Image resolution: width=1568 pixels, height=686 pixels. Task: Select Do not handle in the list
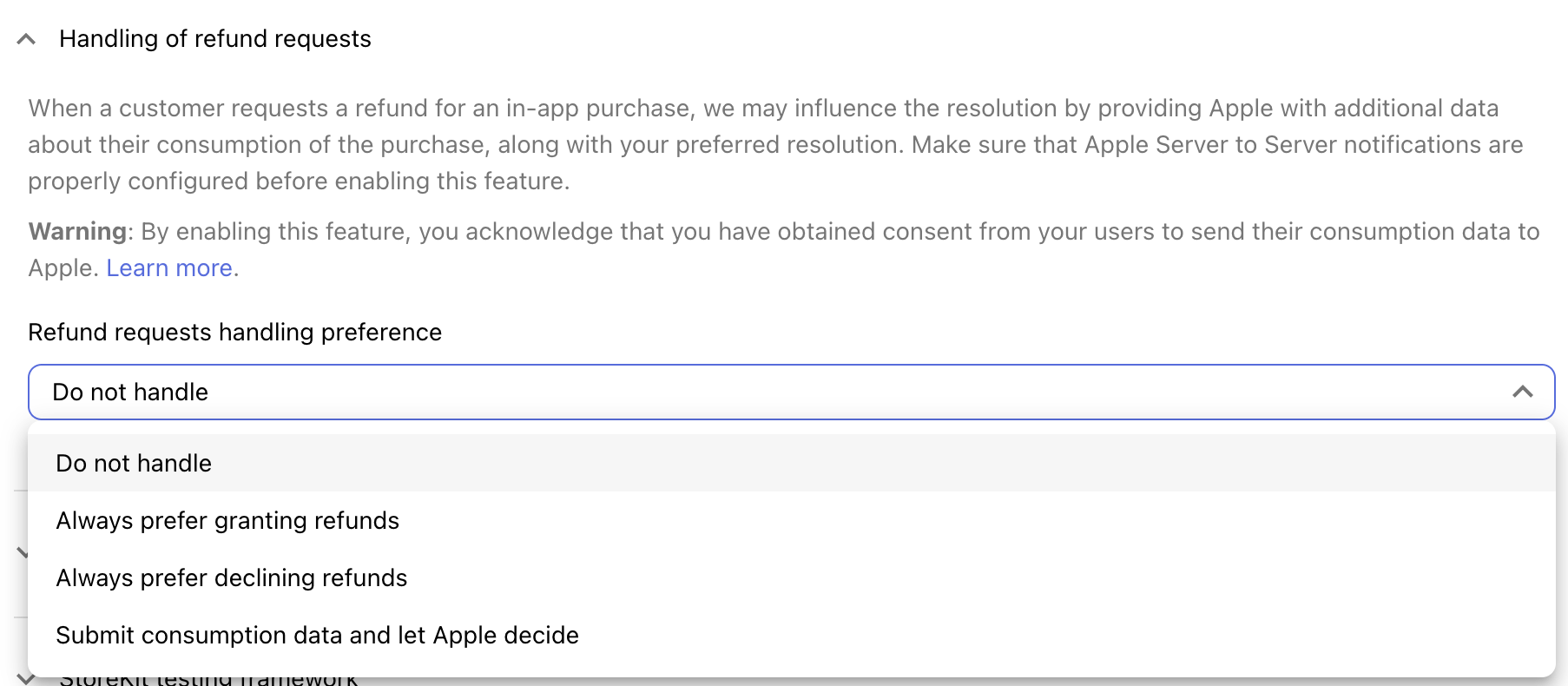pyautogui.click(x=791, y=463)
